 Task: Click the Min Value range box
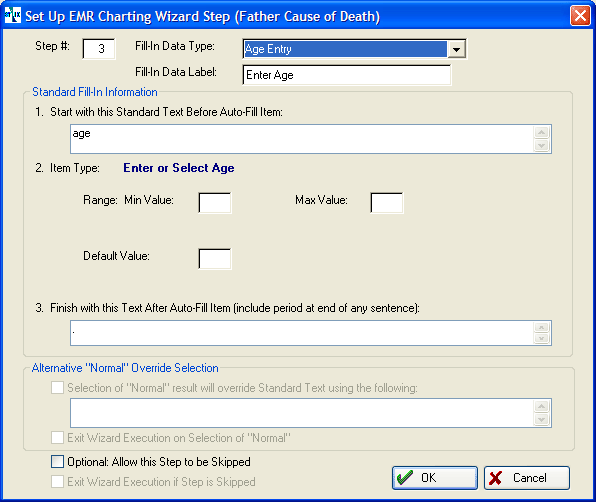(x=215, y=203)
